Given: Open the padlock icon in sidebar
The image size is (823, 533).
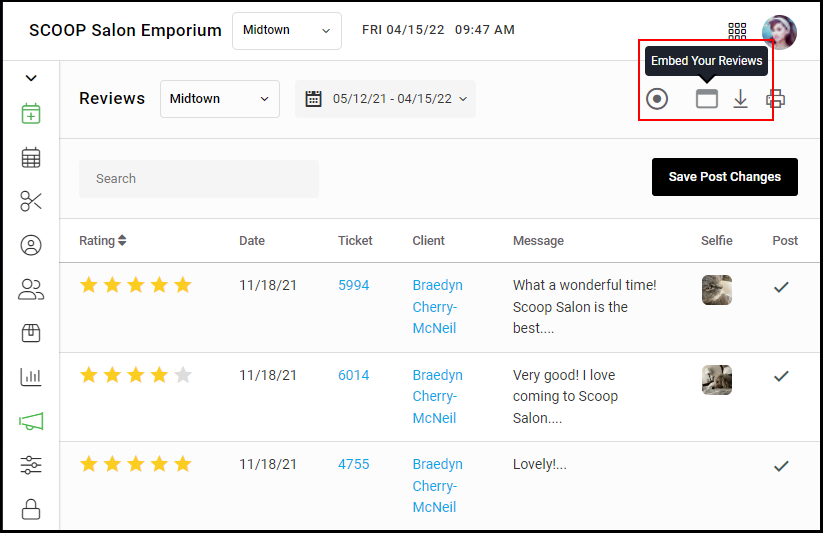Looking at the screenshot, I should [x=31, y=509].
